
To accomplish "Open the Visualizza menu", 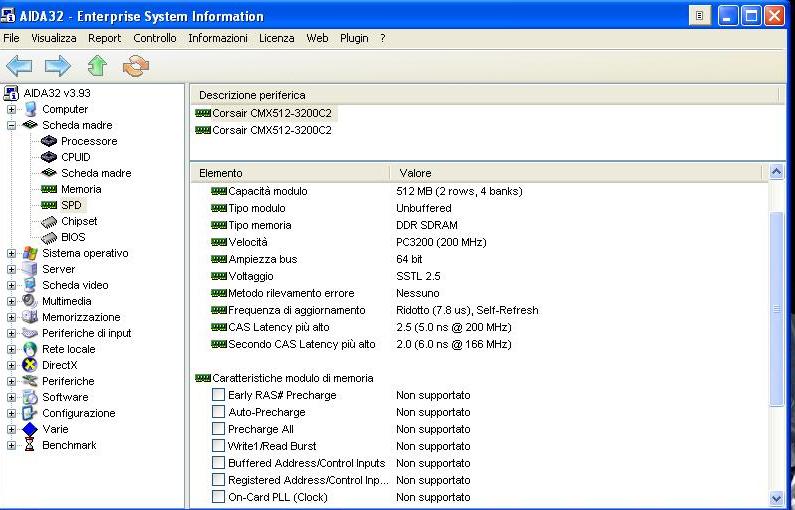I will [x=54, y=38].
